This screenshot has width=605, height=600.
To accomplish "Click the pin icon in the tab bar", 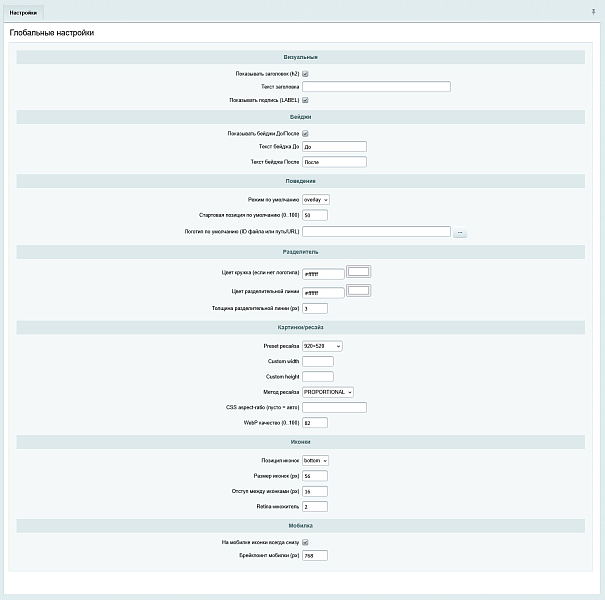I will pyautogui.click(x=594, y=11).
